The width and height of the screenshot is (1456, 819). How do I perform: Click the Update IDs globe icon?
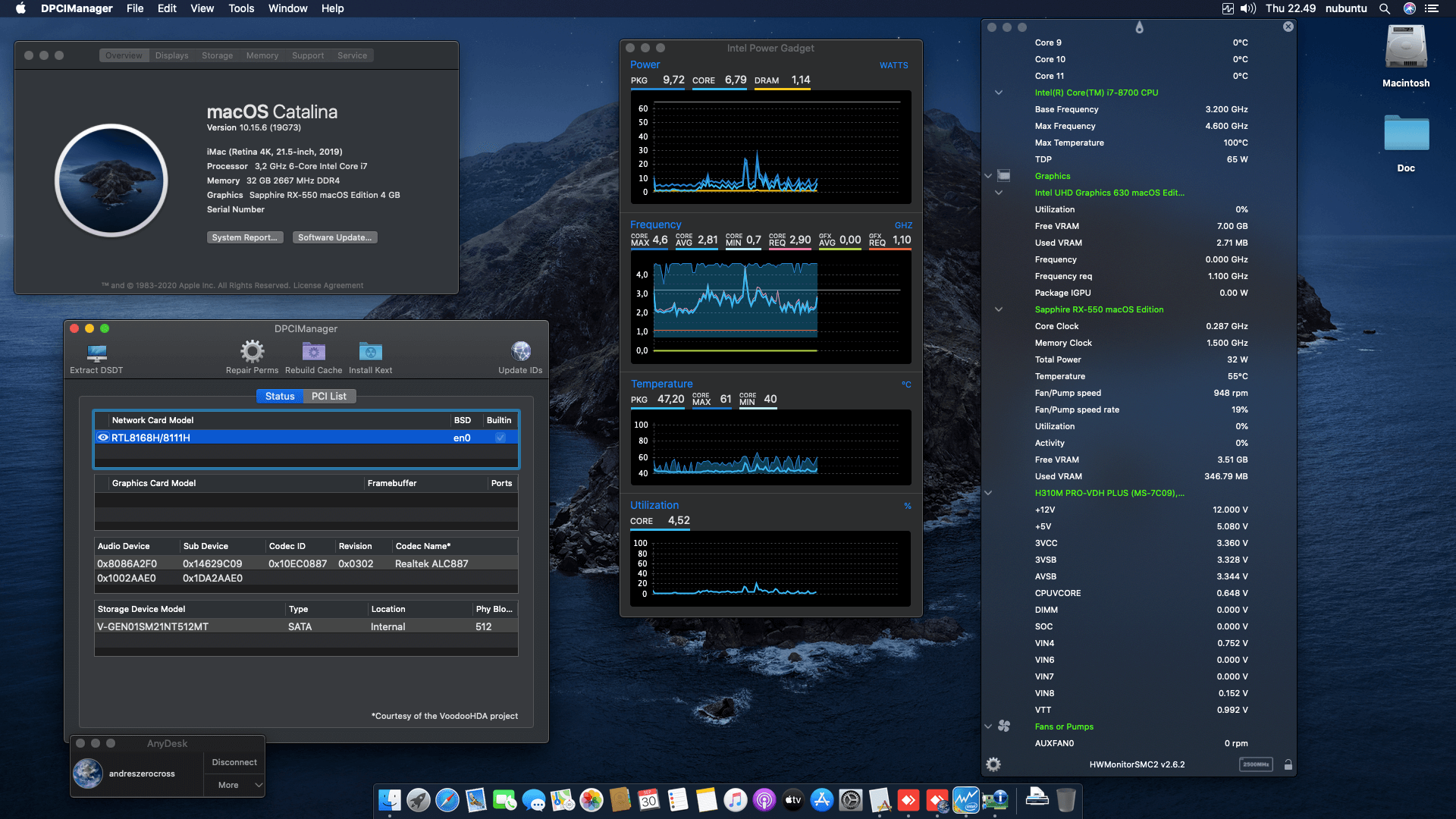tap(520, 351)
